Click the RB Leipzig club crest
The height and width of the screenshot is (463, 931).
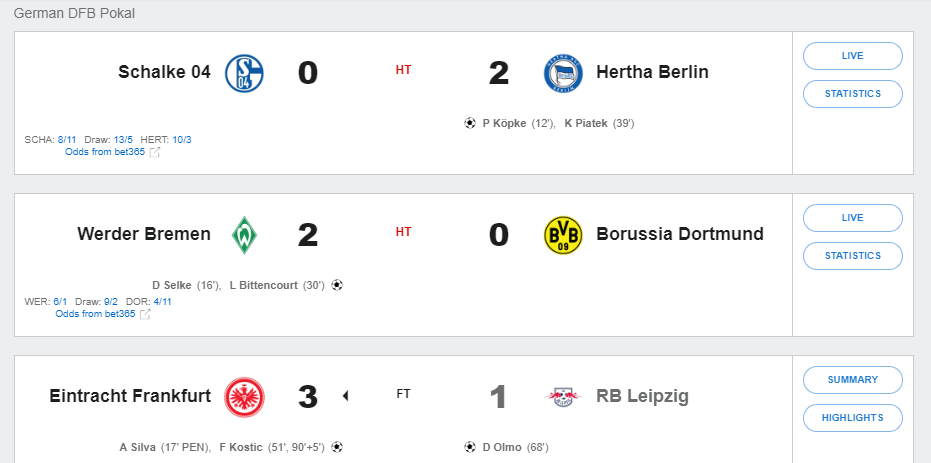pos(562,397)
